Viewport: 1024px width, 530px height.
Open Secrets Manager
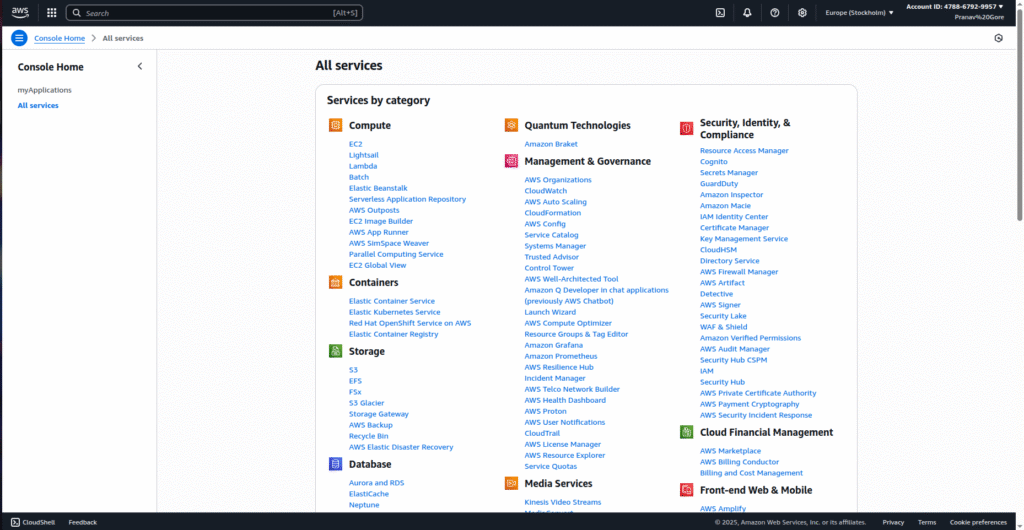(x=729, y=173)
